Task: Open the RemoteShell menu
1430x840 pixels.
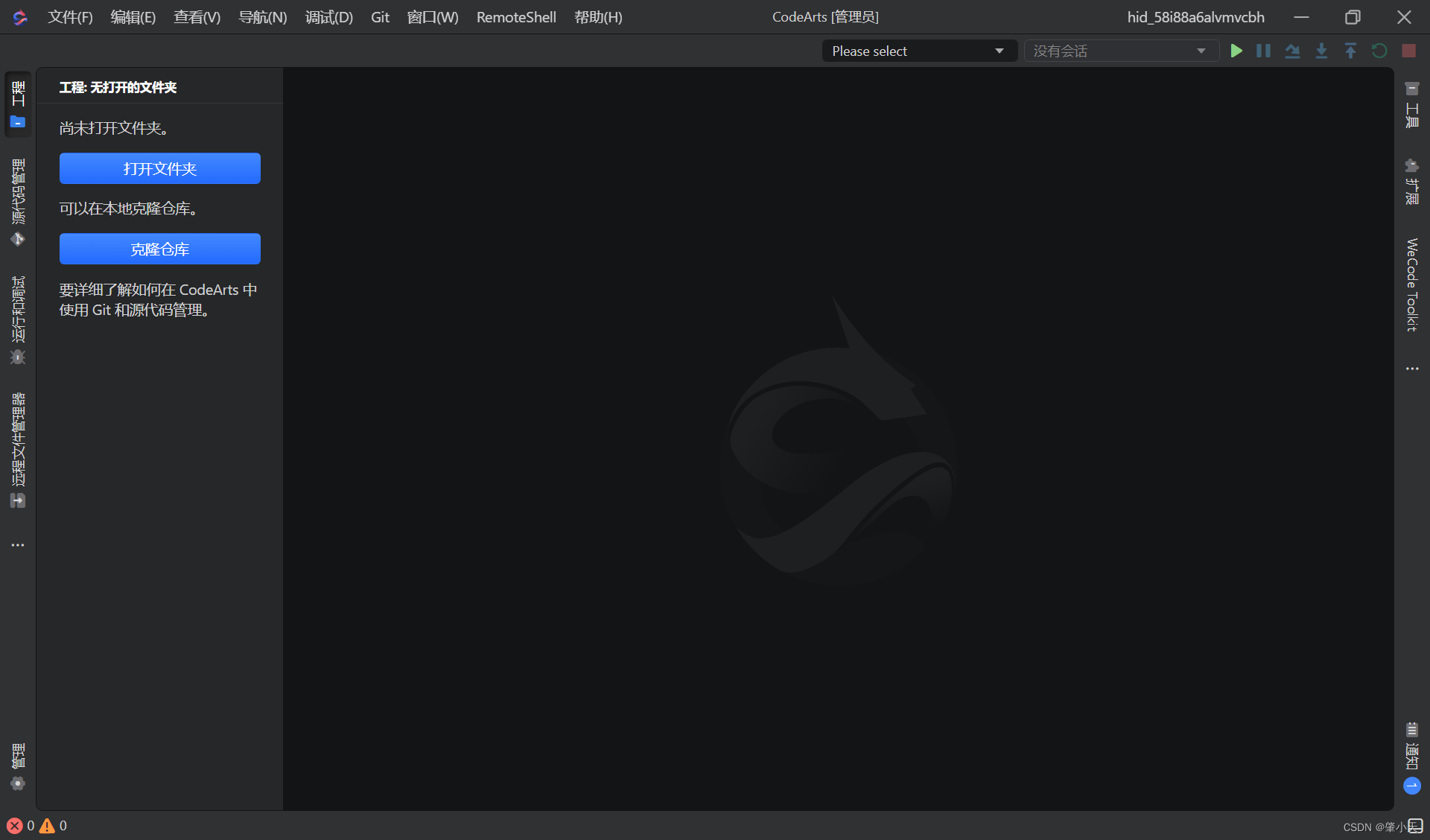Action: (x=516, y=17)
